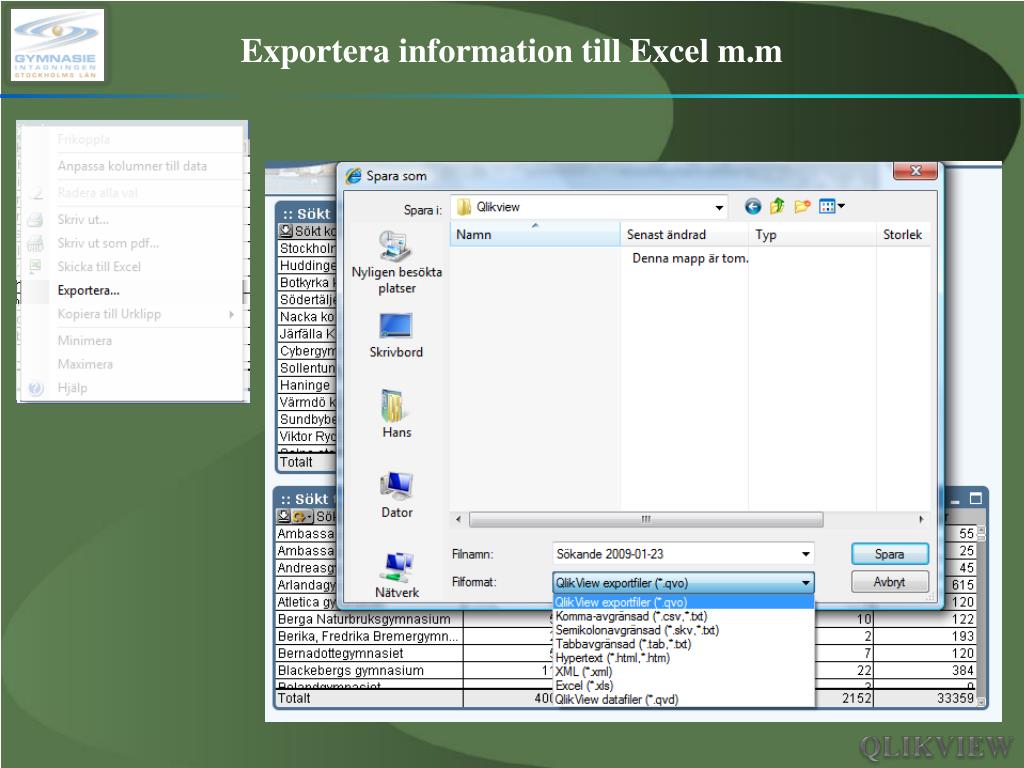Maximize the lower Sökt table panel
This screenshot has width=1024, height=768.
[976, 498]
